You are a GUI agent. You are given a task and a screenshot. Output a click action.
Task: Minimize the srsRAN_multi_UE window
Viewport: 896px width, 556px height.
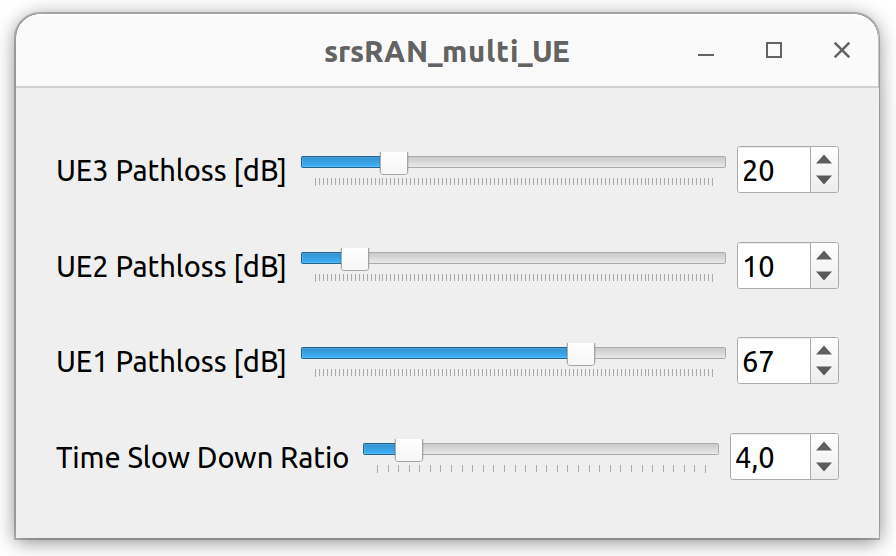click(x=707, y=52)
